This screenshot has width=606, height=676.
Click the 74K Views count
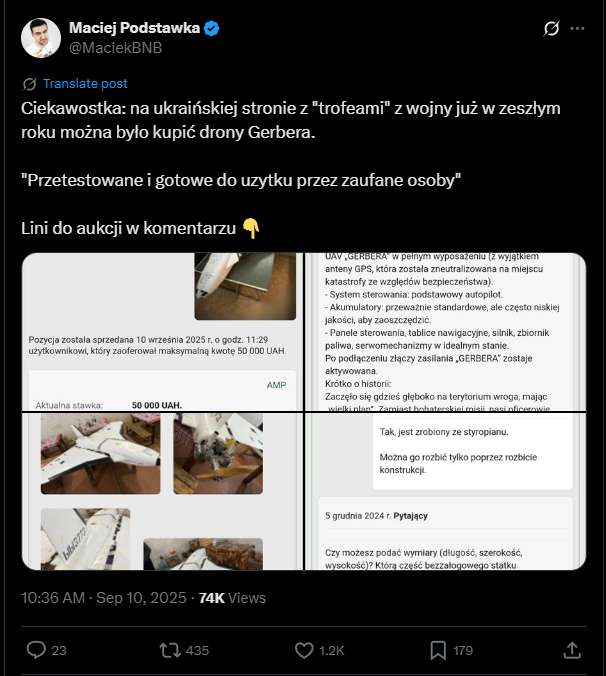[233, 598]
